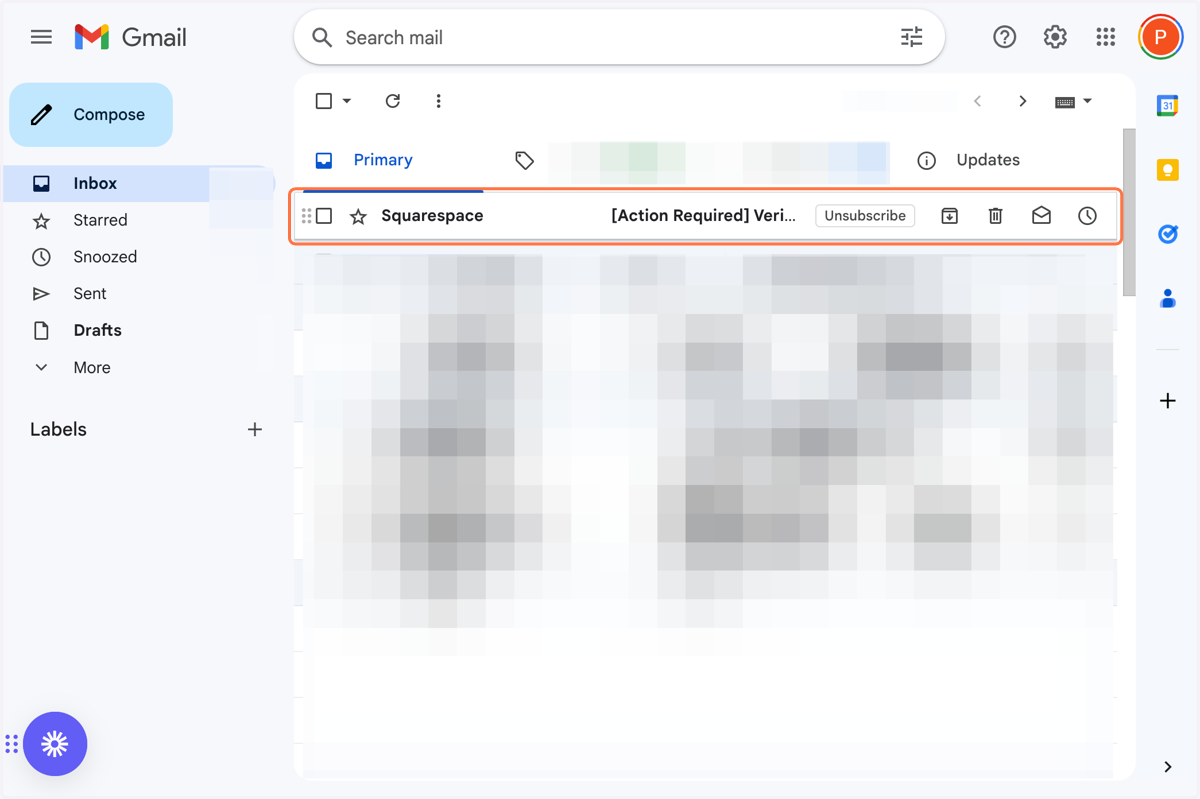Tick the select-all checkbox in toolbar
Screen dimensions: 1200x799
(x=324, y=101)
